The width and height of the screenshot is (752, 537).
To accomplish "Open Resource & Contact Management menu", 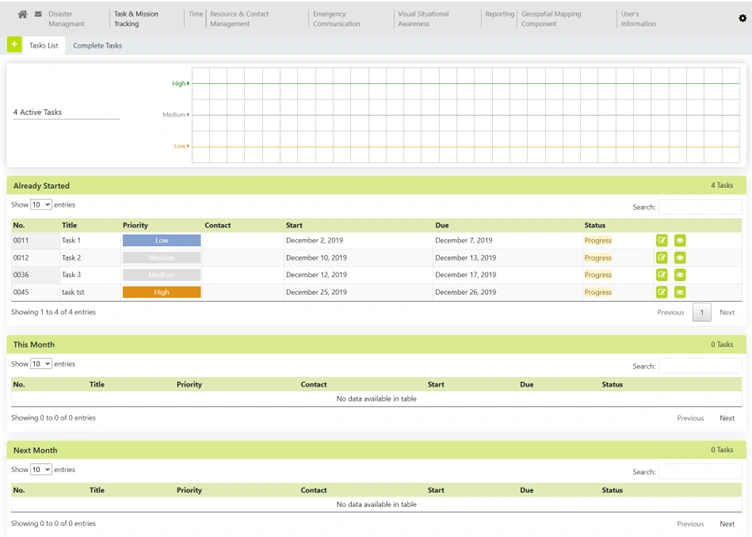I will tap(239, 19).
